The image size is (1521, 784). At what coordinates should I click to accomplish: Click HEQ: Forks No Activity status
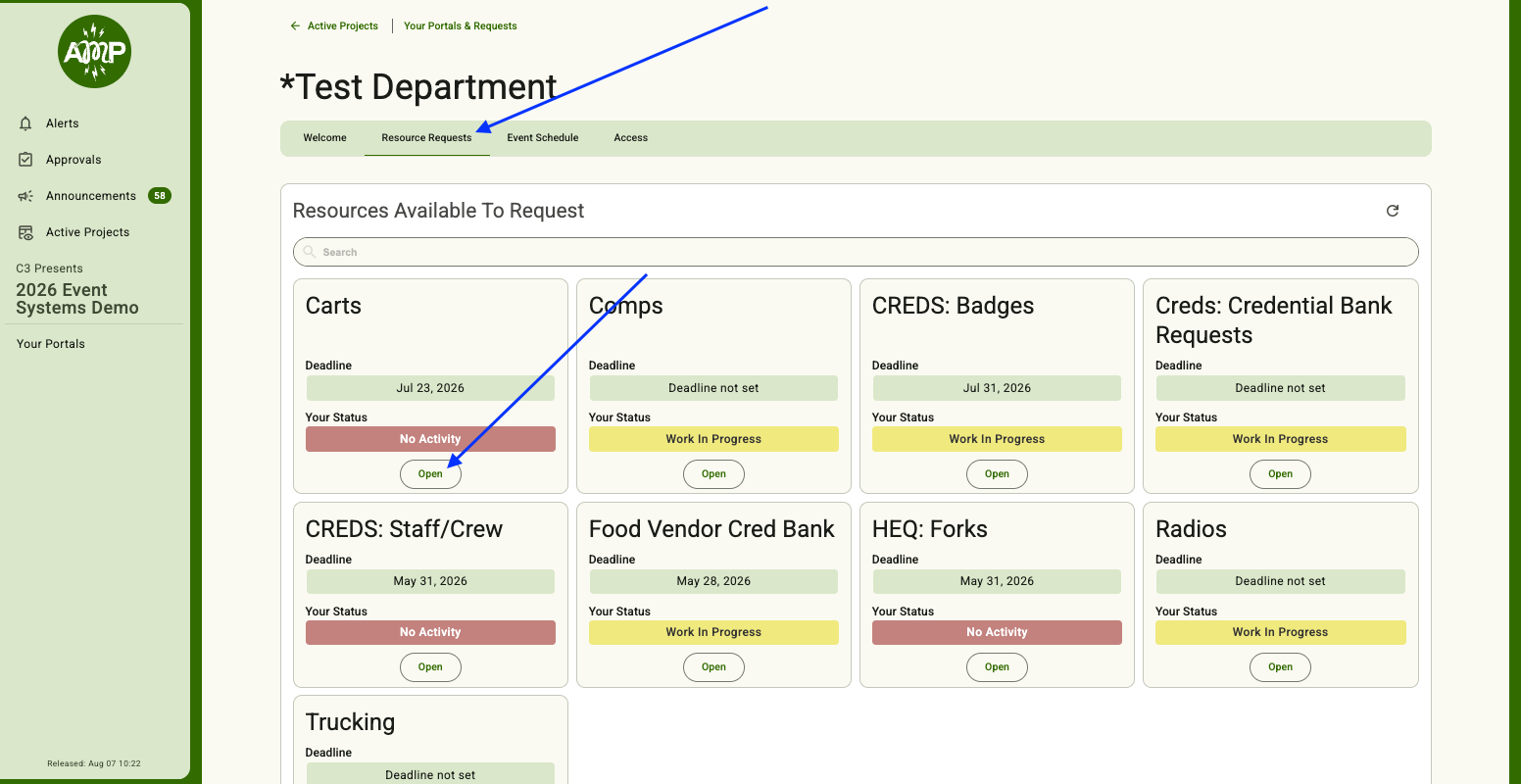pos(997,632)
